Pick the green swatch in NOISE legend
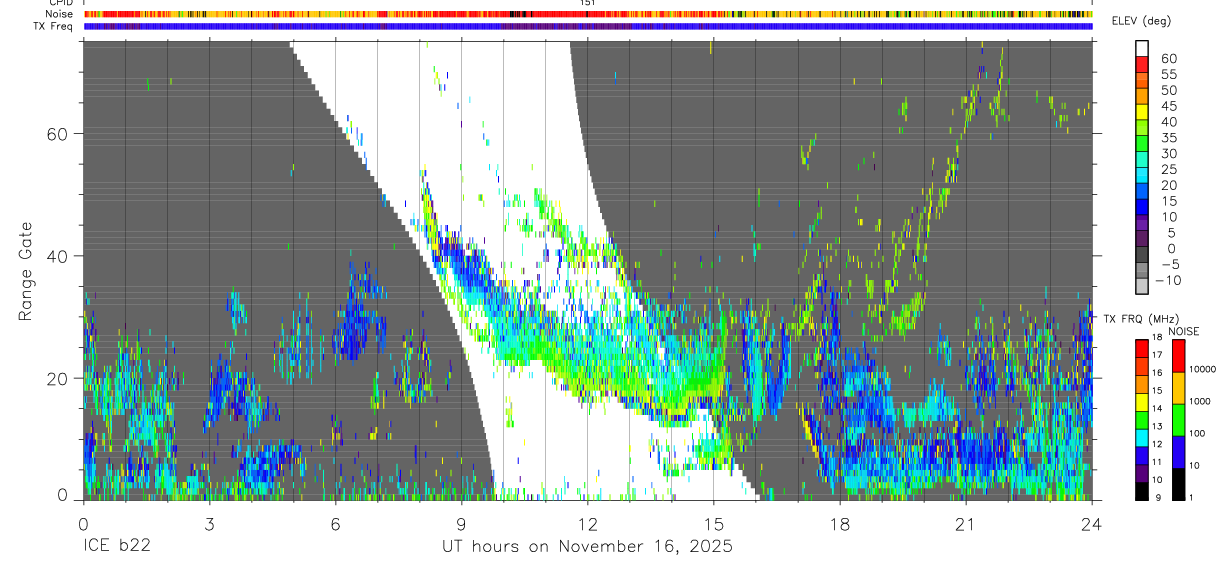The width and height of the screenshot is (1228, 567). (x=1179, y=419)
